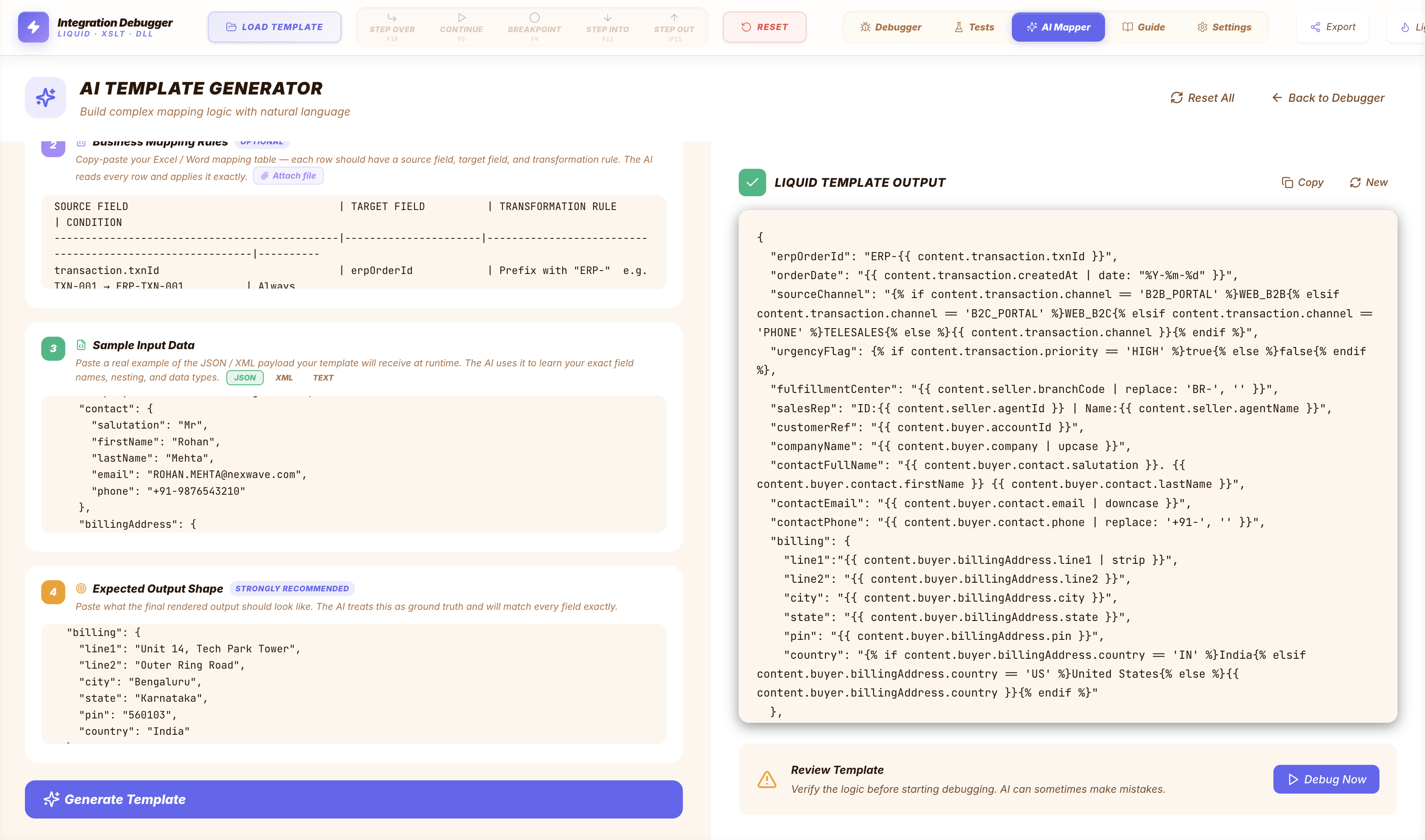This screenshot has width=1425, height=840.
Task: Select the JSON format toggle
Action: (x=244, y=377)
